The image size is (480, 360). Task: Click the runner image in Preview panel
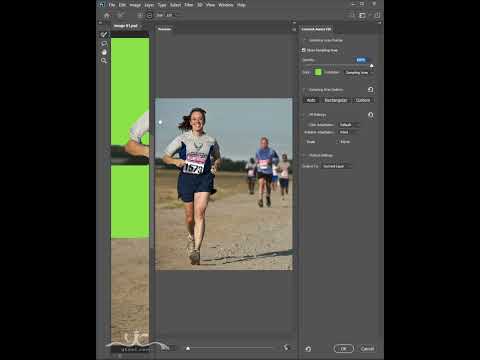coord(224,184)
